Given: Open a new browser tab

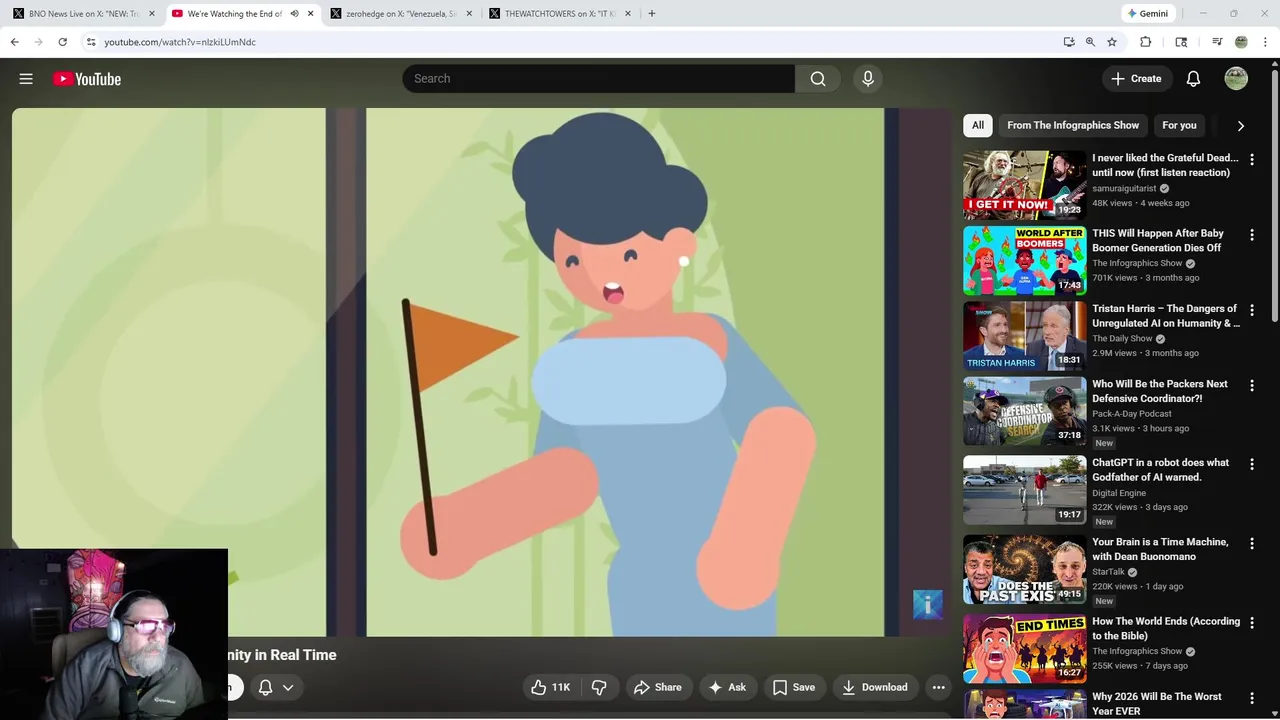Looking at the screenshot, I should (x=652, y=14).
